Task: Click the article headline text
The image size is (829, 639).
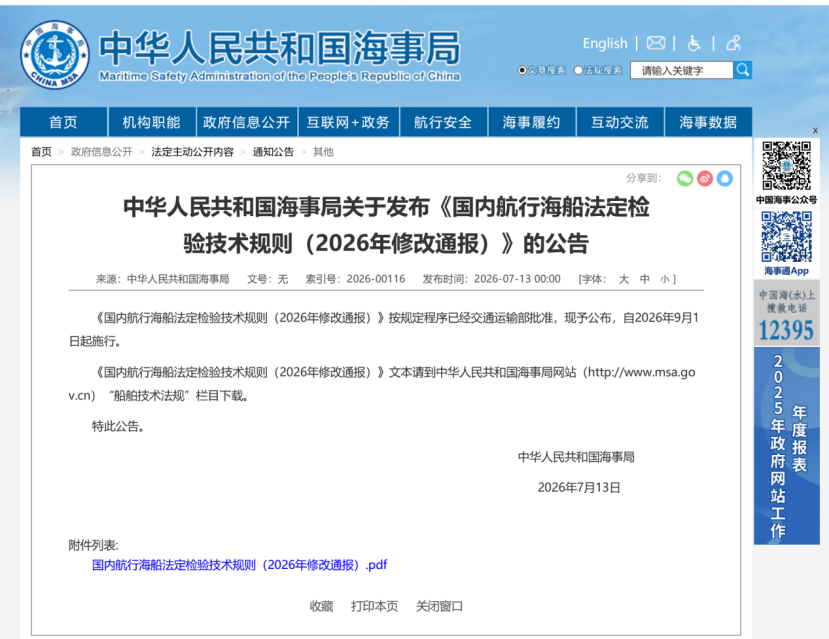Action: (x=386, y=225)
